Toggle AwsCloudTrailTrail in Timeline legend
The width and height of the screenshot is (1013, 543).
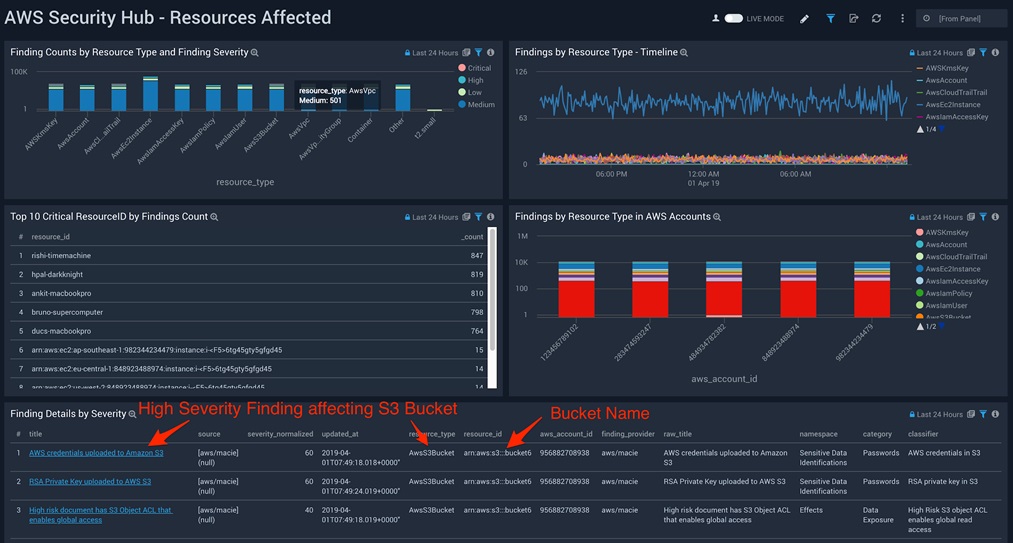point(952,92)
